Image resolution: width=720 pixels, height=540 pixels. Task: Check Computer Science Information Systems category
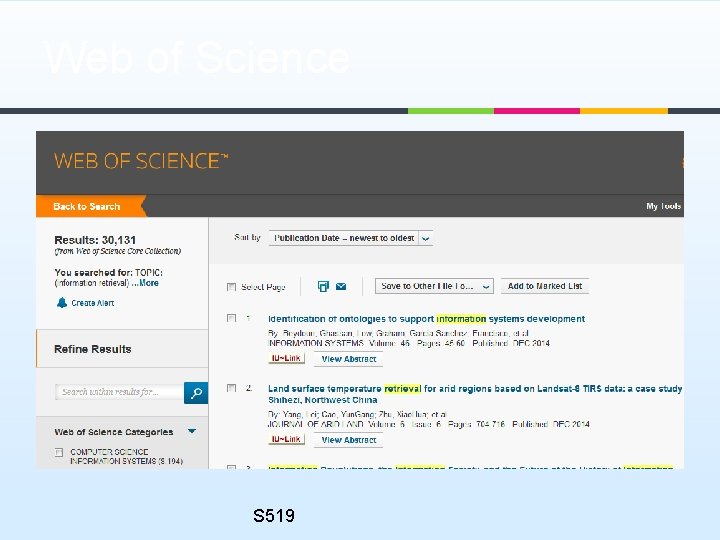point(59,452)
